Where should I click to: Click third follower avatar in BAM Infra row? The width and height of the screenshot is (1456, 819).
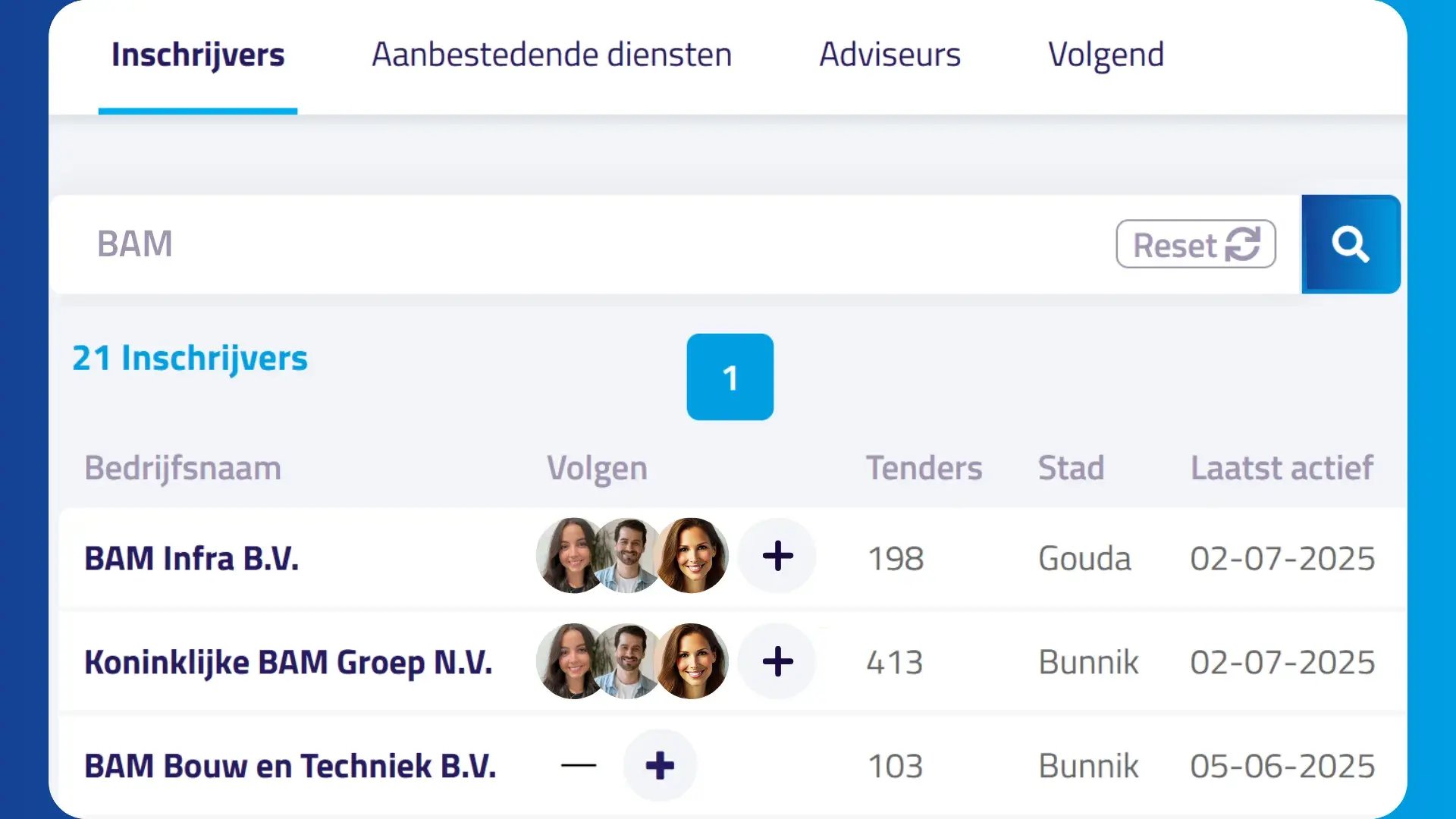(x=691, y=556)
